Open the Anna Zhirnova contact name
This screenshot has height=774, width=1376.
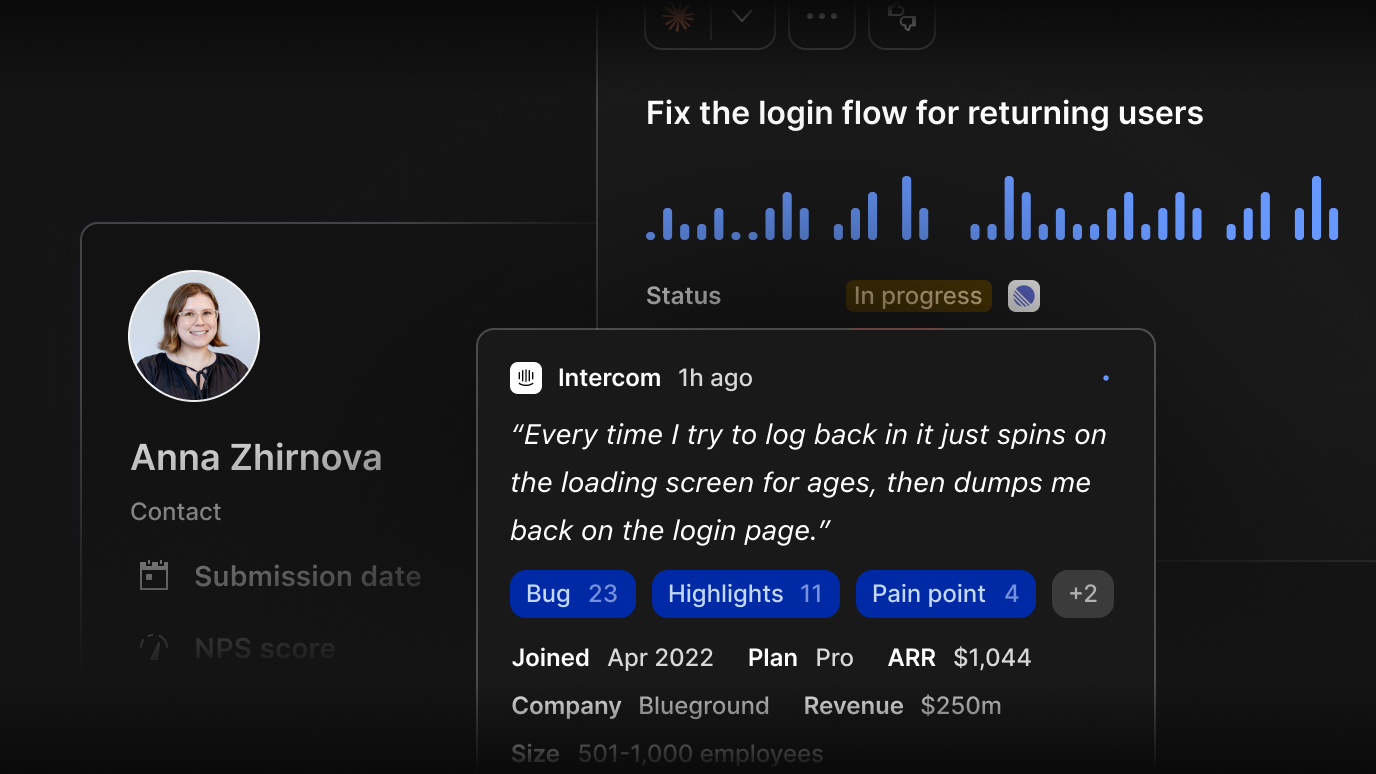pos(256,458)
